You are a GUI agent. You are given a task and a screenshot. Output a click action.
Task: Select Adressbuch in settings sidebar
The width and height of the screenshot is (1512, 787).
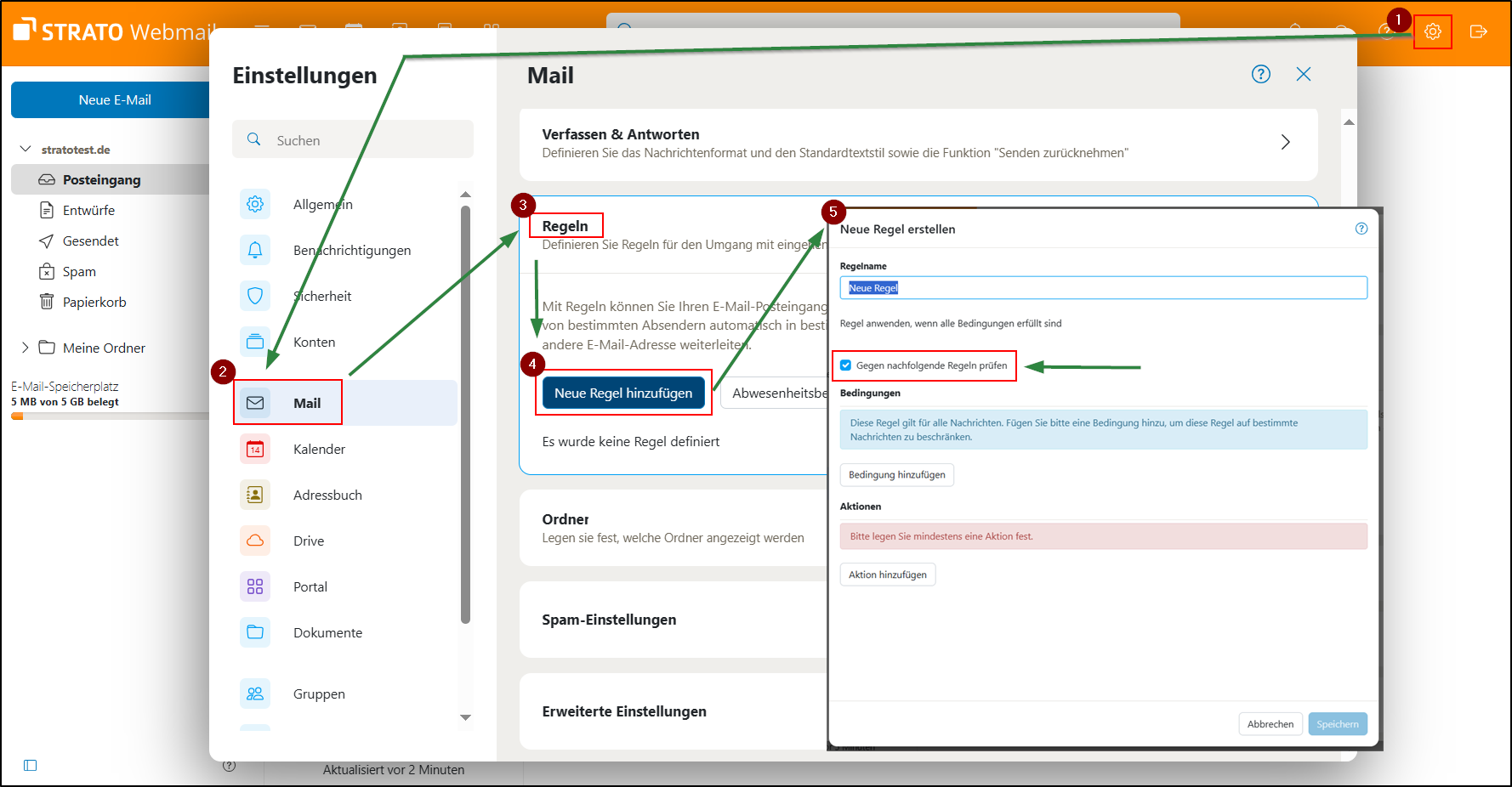click(327, 495)
